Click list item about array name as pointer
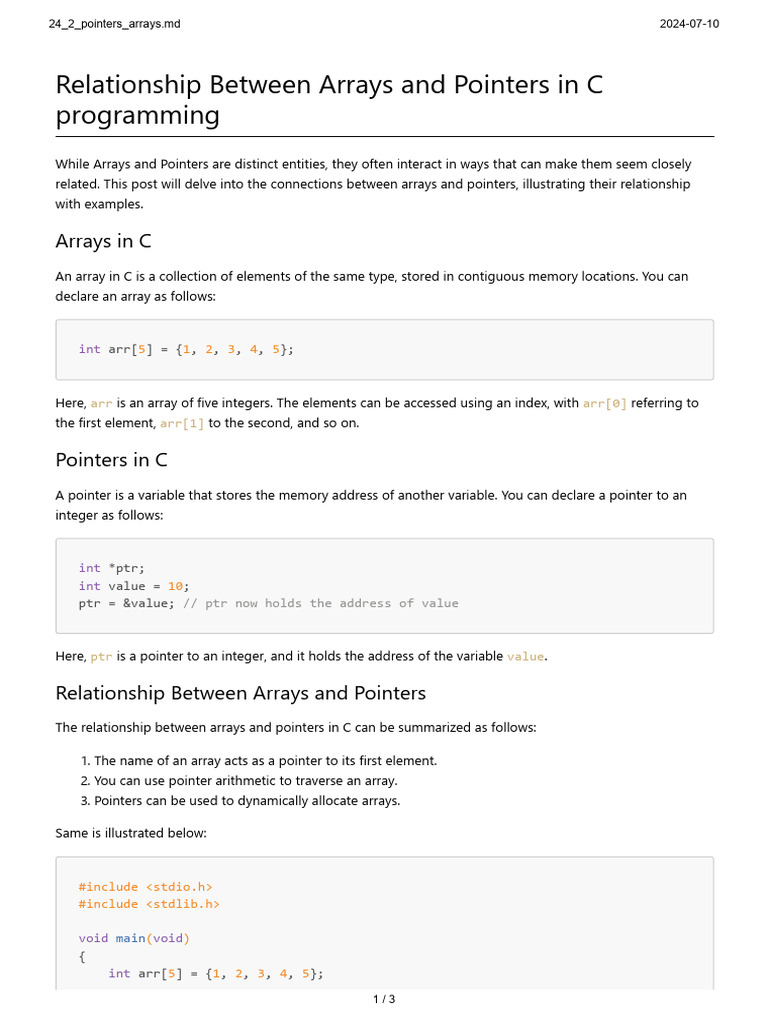 click(x=265, y=761)
